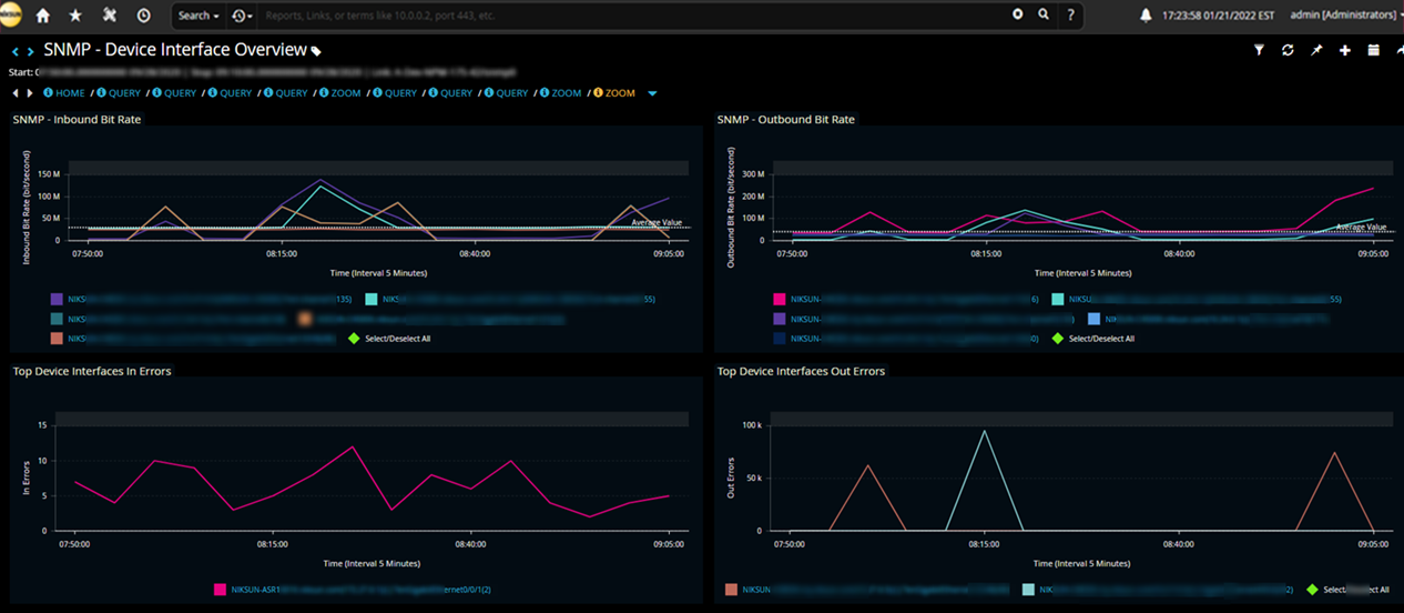Toggle the pink series in Outbound Bit Rate legend
The image size is (1404, 613).
tap(906, 299)
